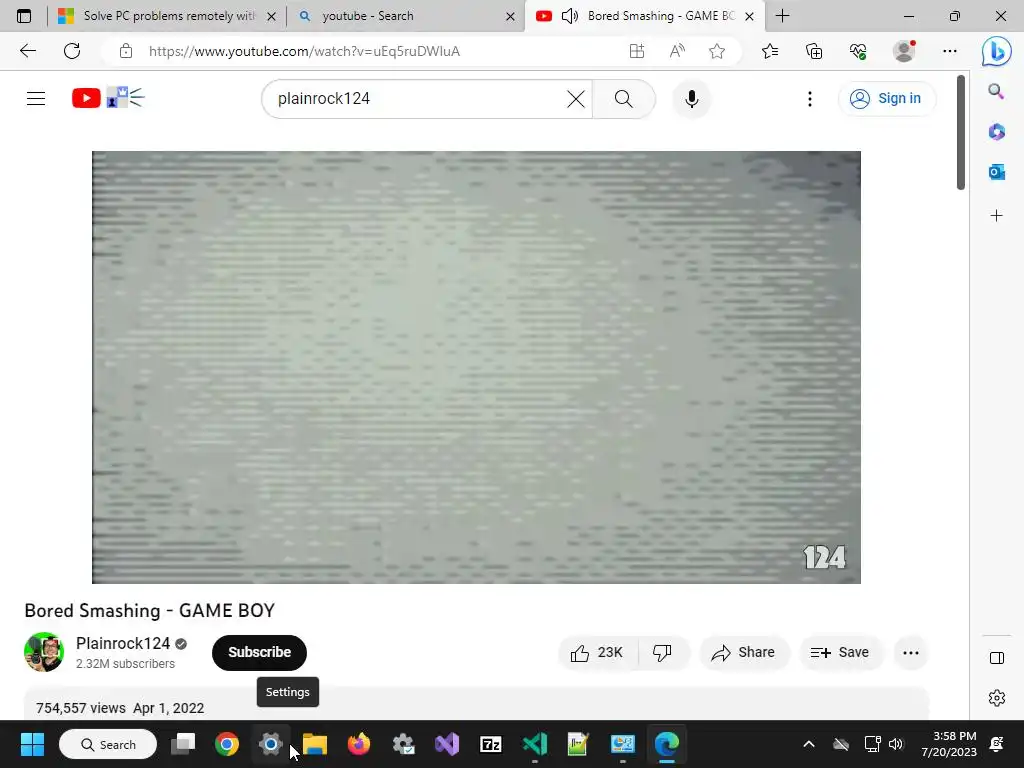
Task: Open YouTube settings three-dot menu
Action: (810, 99)
